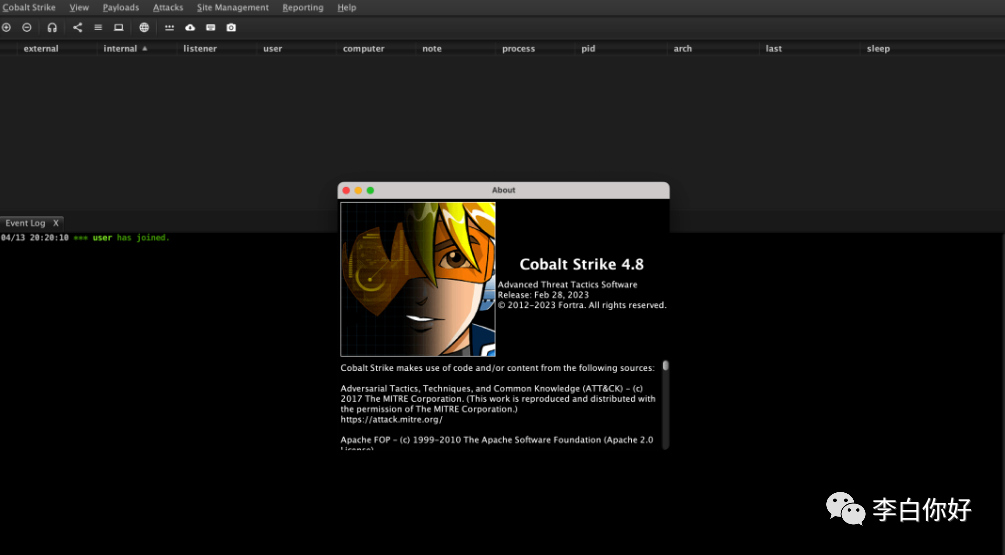The width and height of the screenshot is (1005, 555).
Task: Maximize the About window with green button
Action: coord(370,190)
